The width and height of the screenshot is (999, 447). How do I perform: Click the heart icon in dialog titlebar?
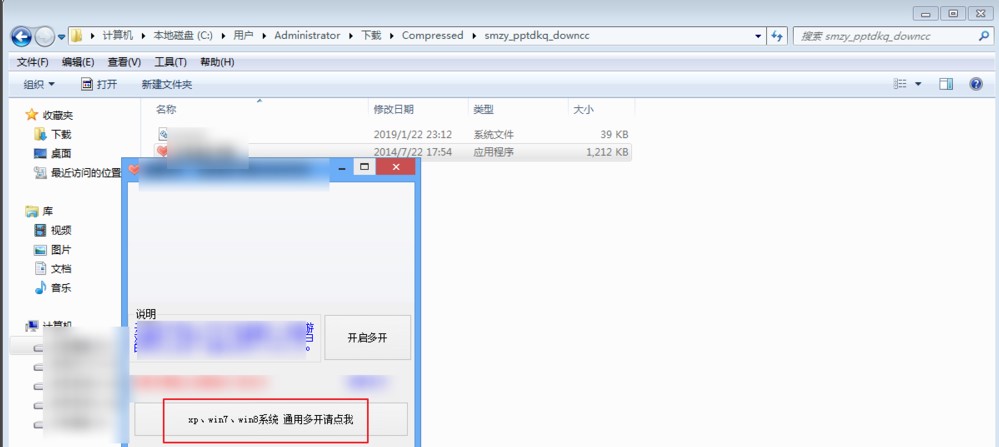134,169
